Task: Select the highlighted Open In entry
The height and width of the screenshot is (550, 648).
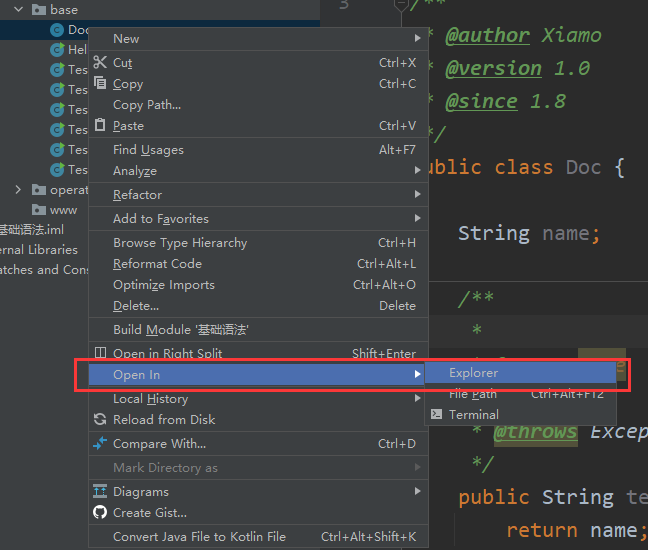Action: point(257,374)
